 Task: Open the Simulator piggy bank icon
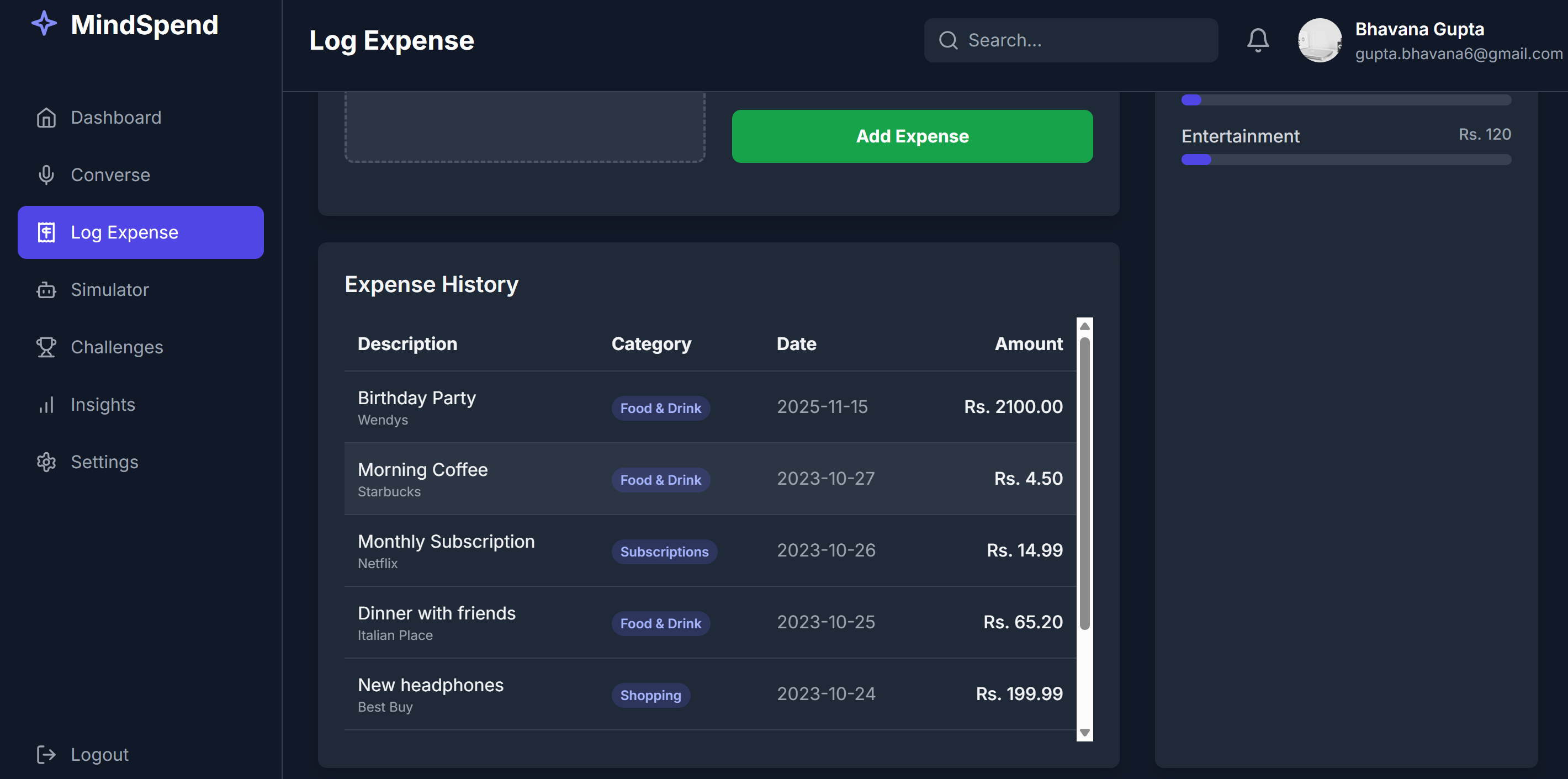46,290
